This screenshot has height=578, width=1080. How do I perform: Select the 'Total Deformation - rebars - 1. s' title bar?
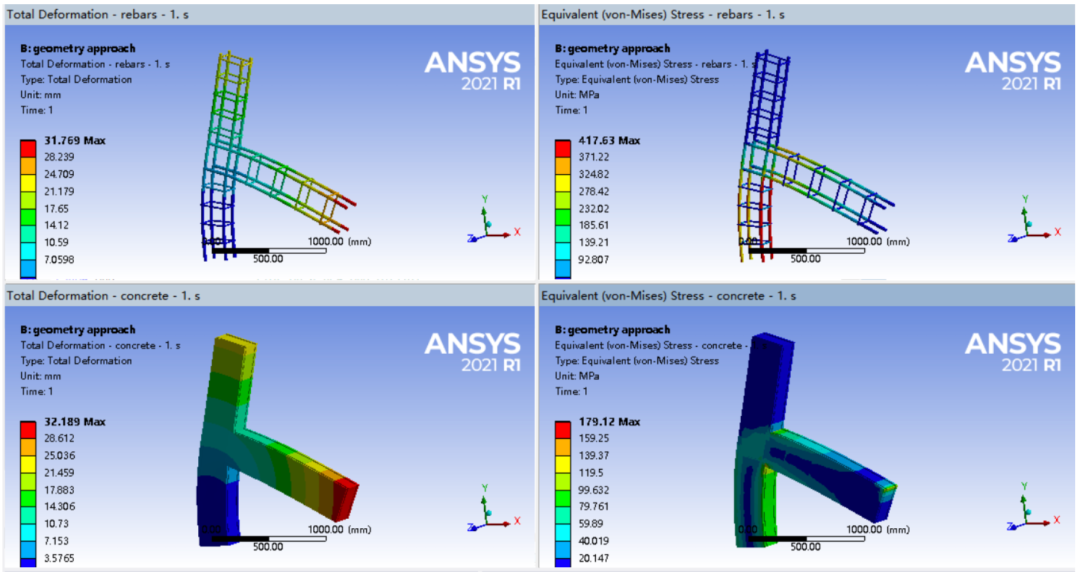(x=269, y=14)
